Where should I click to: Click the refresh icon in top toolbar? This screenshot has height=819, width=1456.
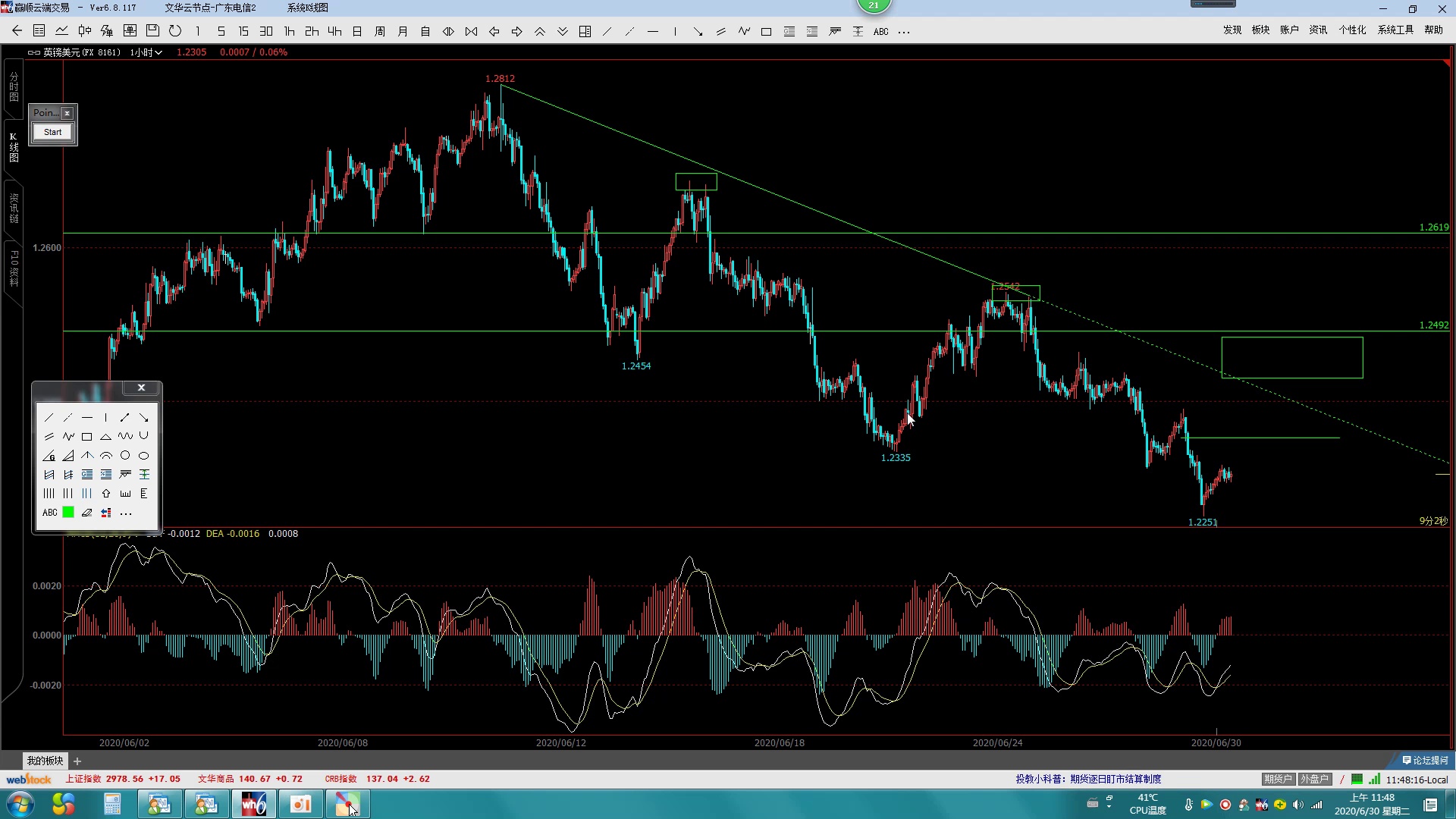pos(175,31)
